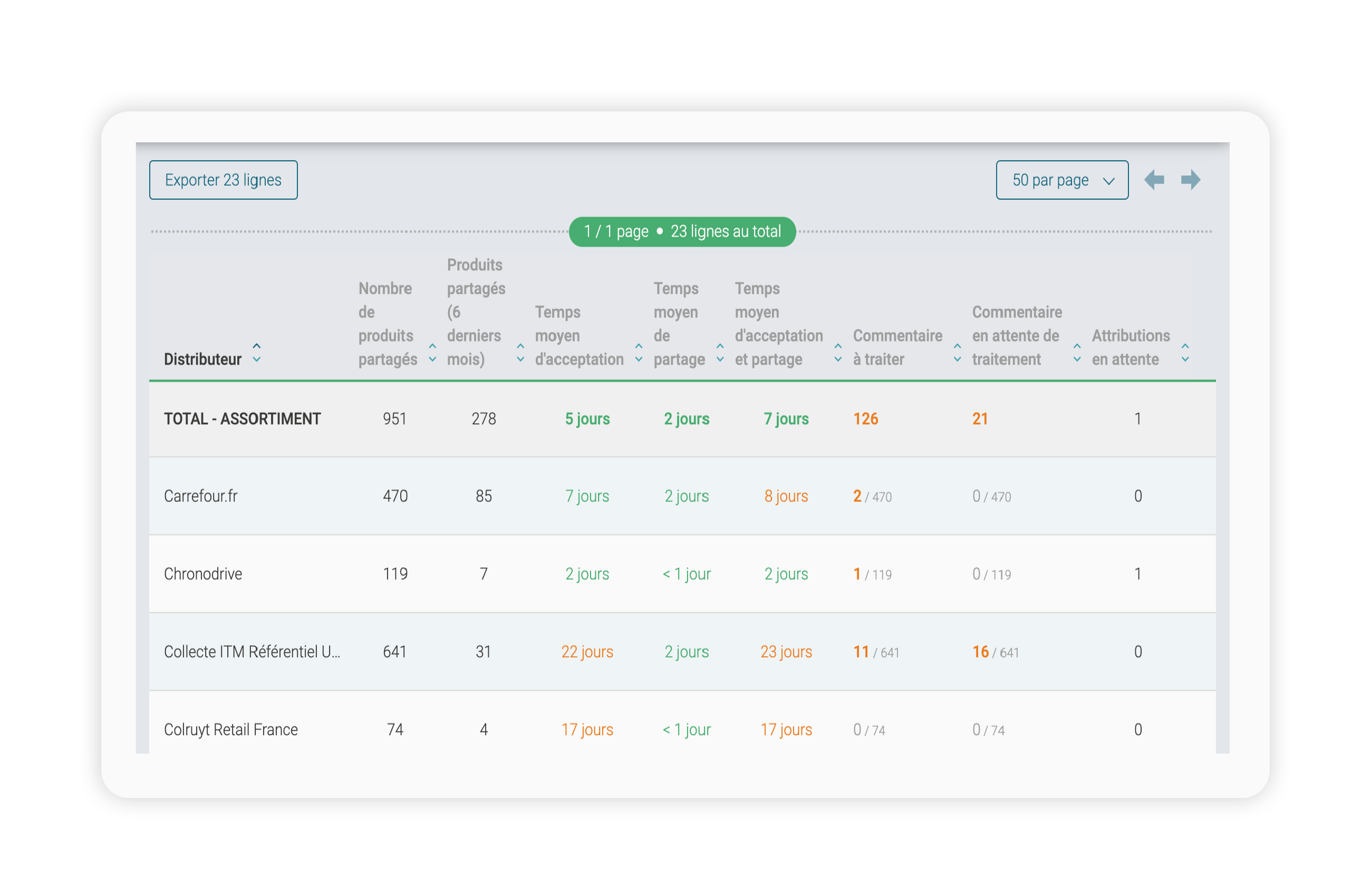Sort by Commentaire à traiter column
This screenshot has height=896, width=1371.
pos(958,353)
